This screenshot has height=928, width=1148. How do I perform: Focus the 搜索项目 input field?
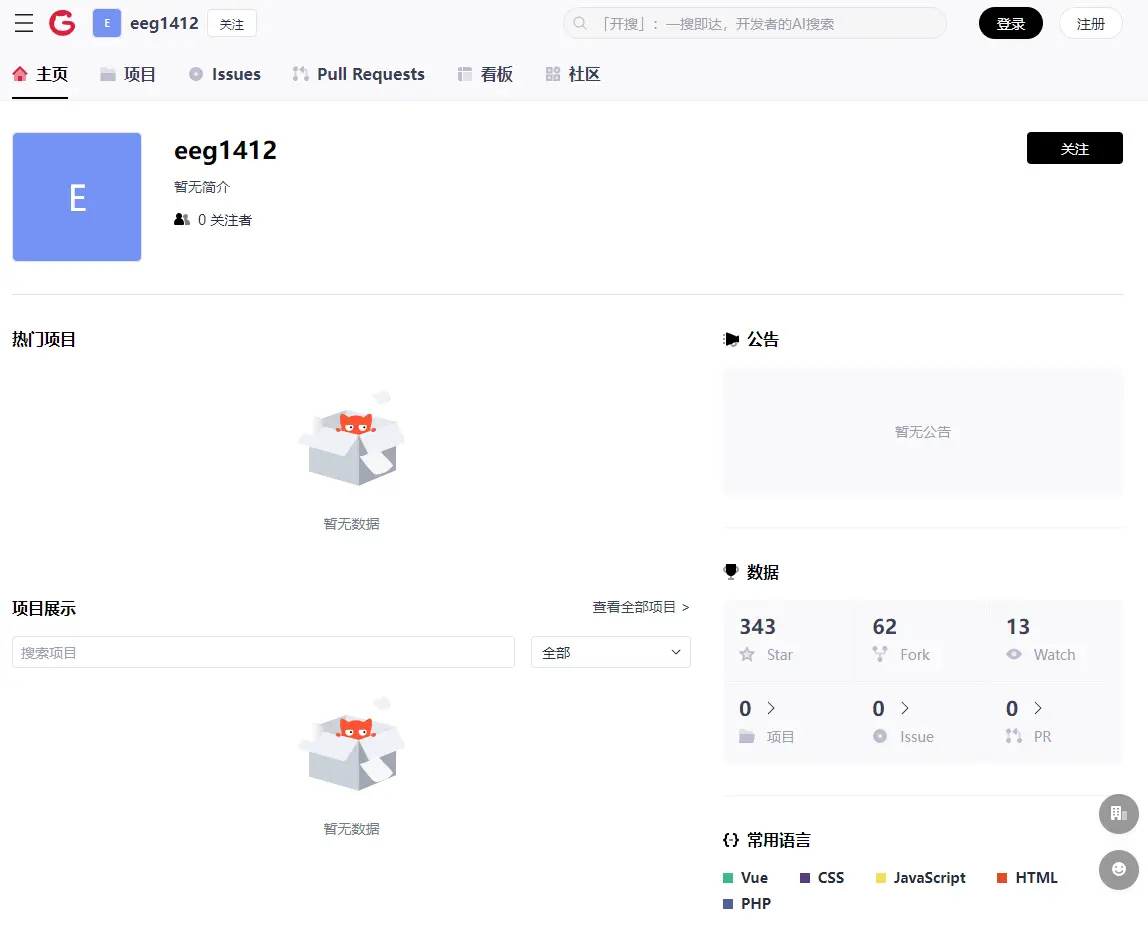coord(263,653)
